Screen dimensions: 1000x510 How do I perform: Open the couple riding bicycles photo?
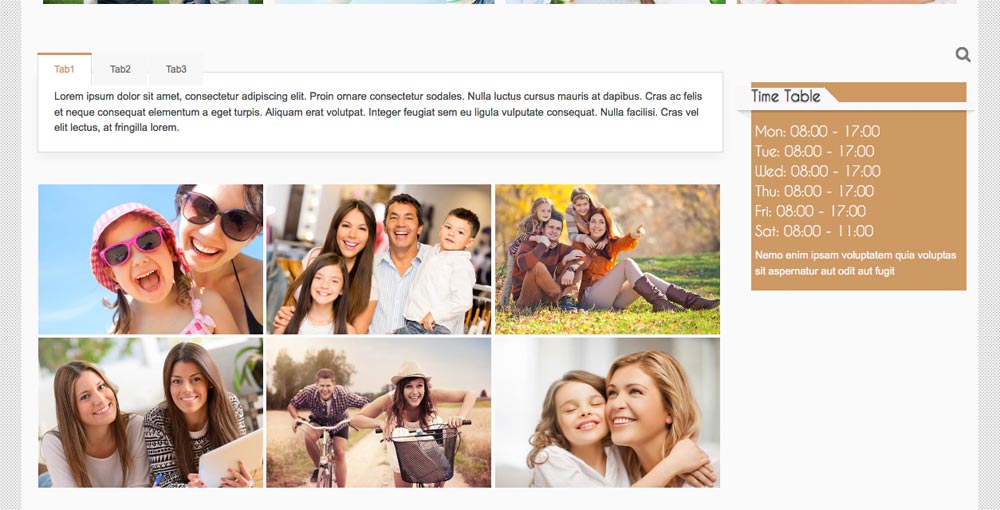[x=378, y=412]
